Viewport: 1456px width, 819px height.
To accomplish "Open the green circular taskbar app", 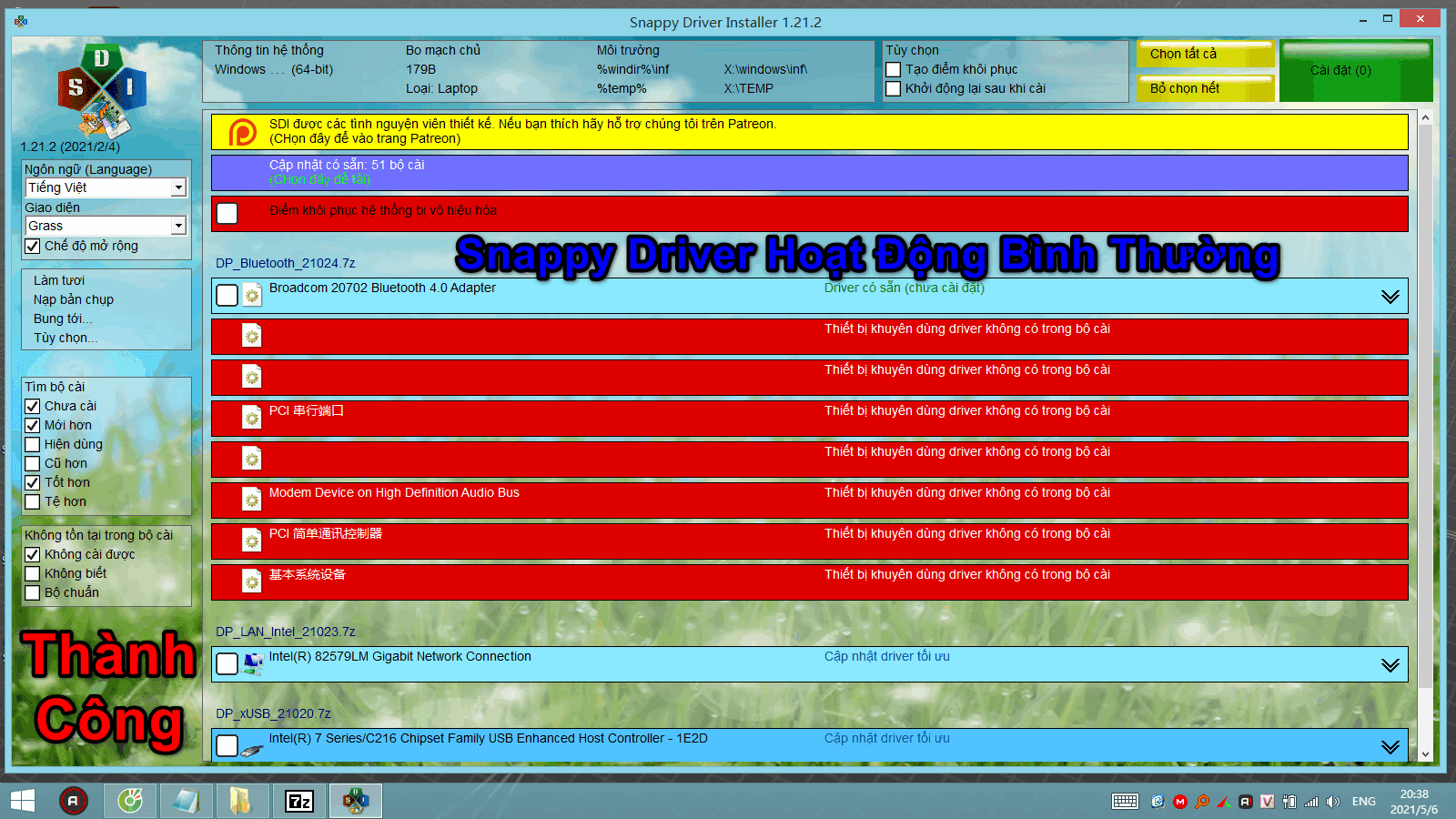I will 130,801.
